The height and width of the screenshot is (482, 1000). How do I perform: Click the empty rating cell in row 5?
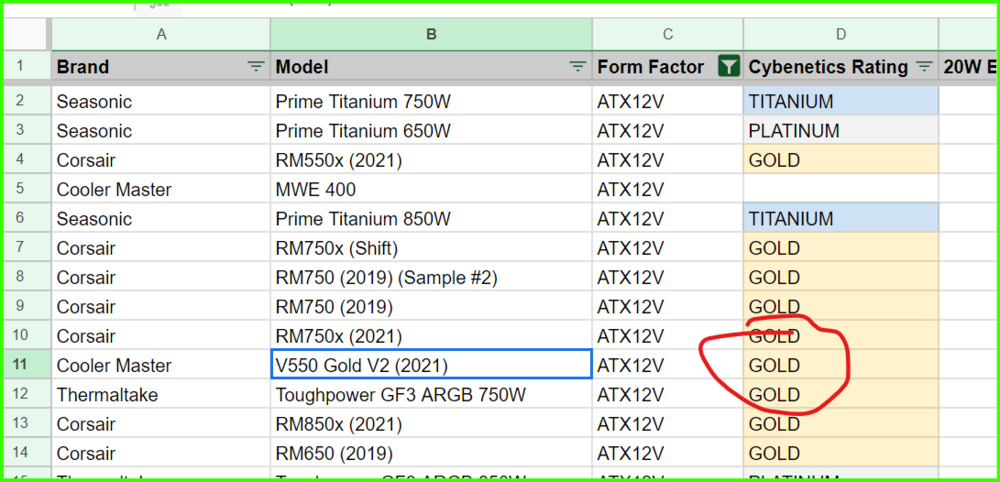tap(841, 189)
